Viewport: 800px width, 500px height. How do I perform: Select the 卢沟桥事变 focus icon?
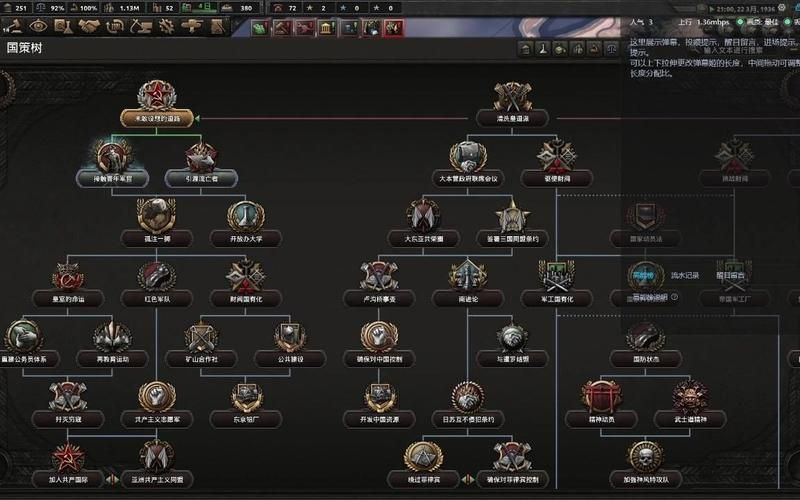(379, 275)
